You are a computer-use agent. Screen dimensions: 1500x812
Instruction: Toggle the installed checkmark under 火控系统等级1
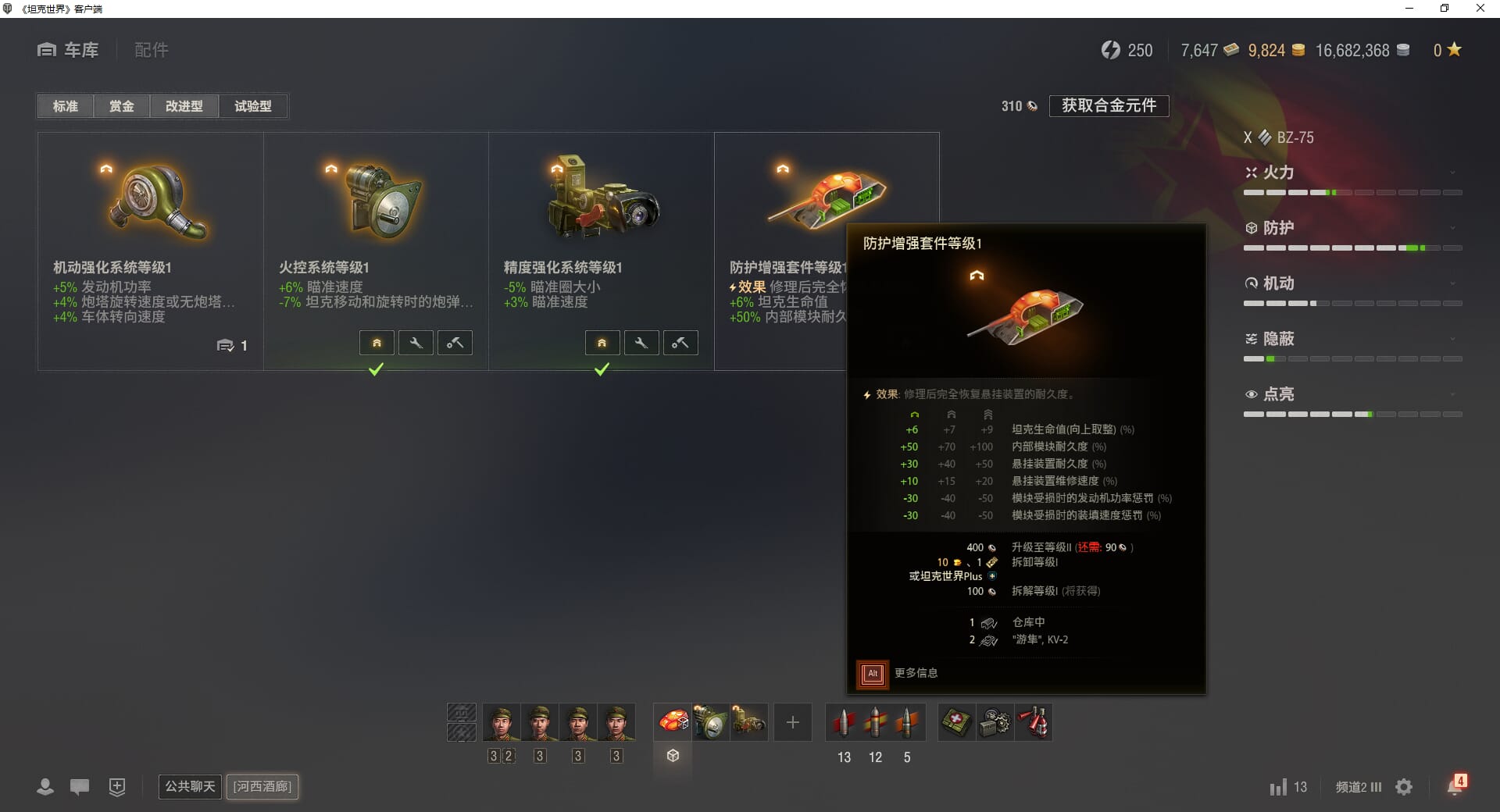(x=376, y=369)
